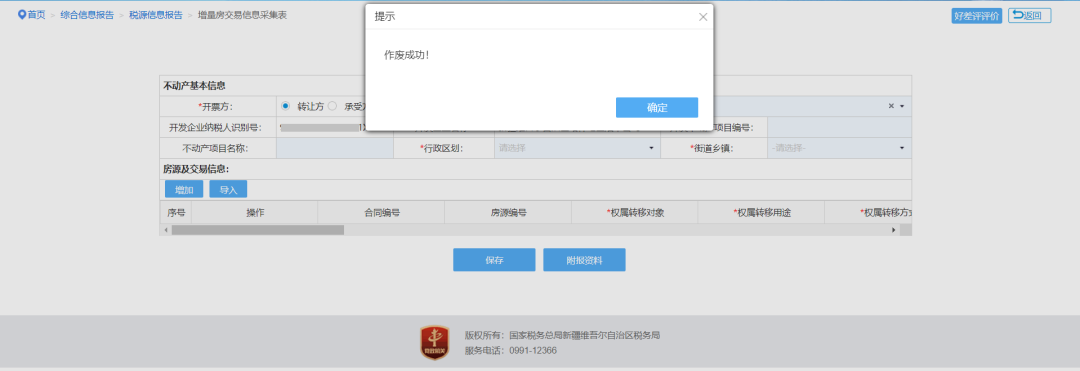1080x371 pixels.
Task: Click the 不动产项目名称 input field
Action: (x=335, y=148)
